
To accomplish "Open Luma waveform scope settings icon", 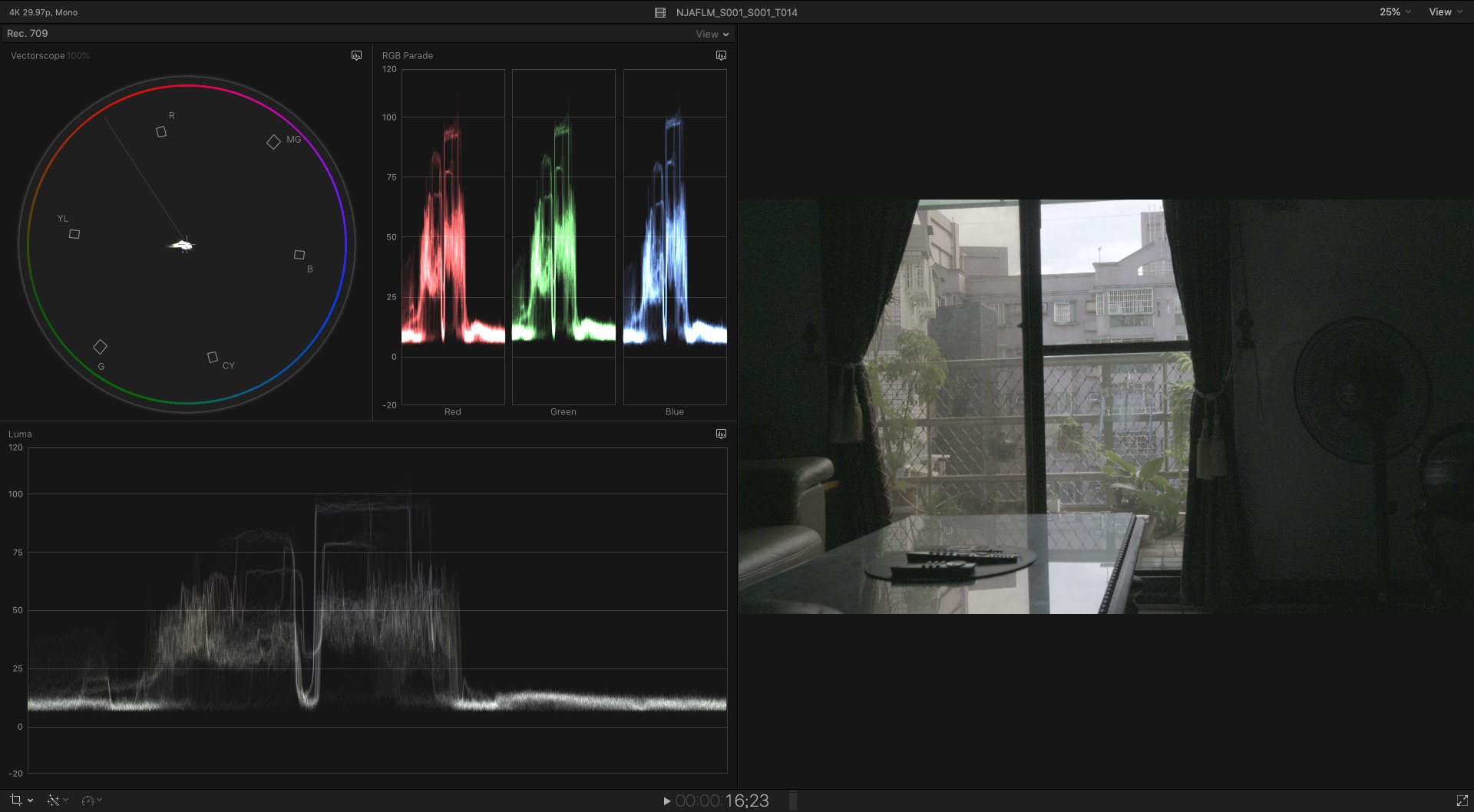I will coord(721,434).
